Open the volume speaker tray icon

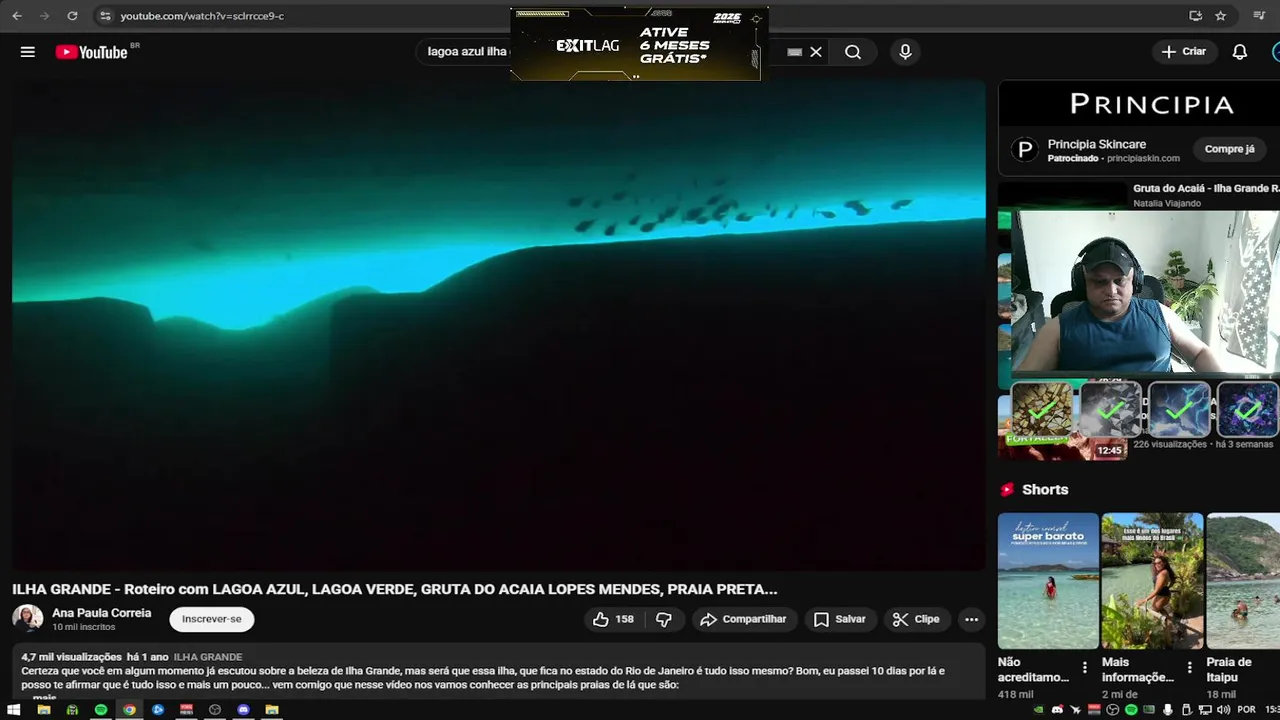(1222, 710)
